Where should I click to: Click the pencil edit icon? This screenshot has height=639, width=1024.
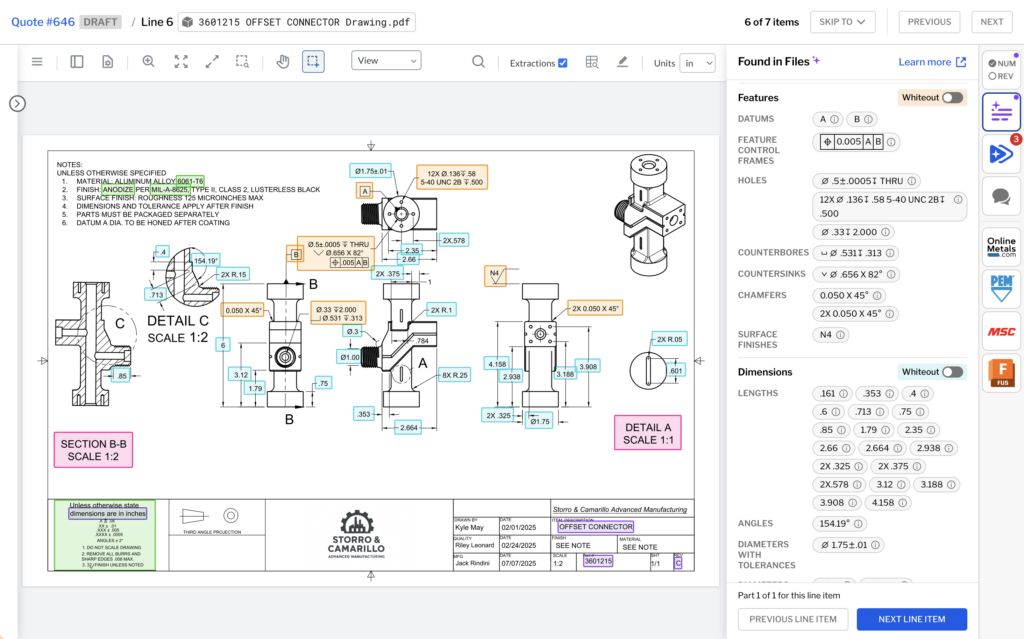pyautogui.click(x=622, y=62)
